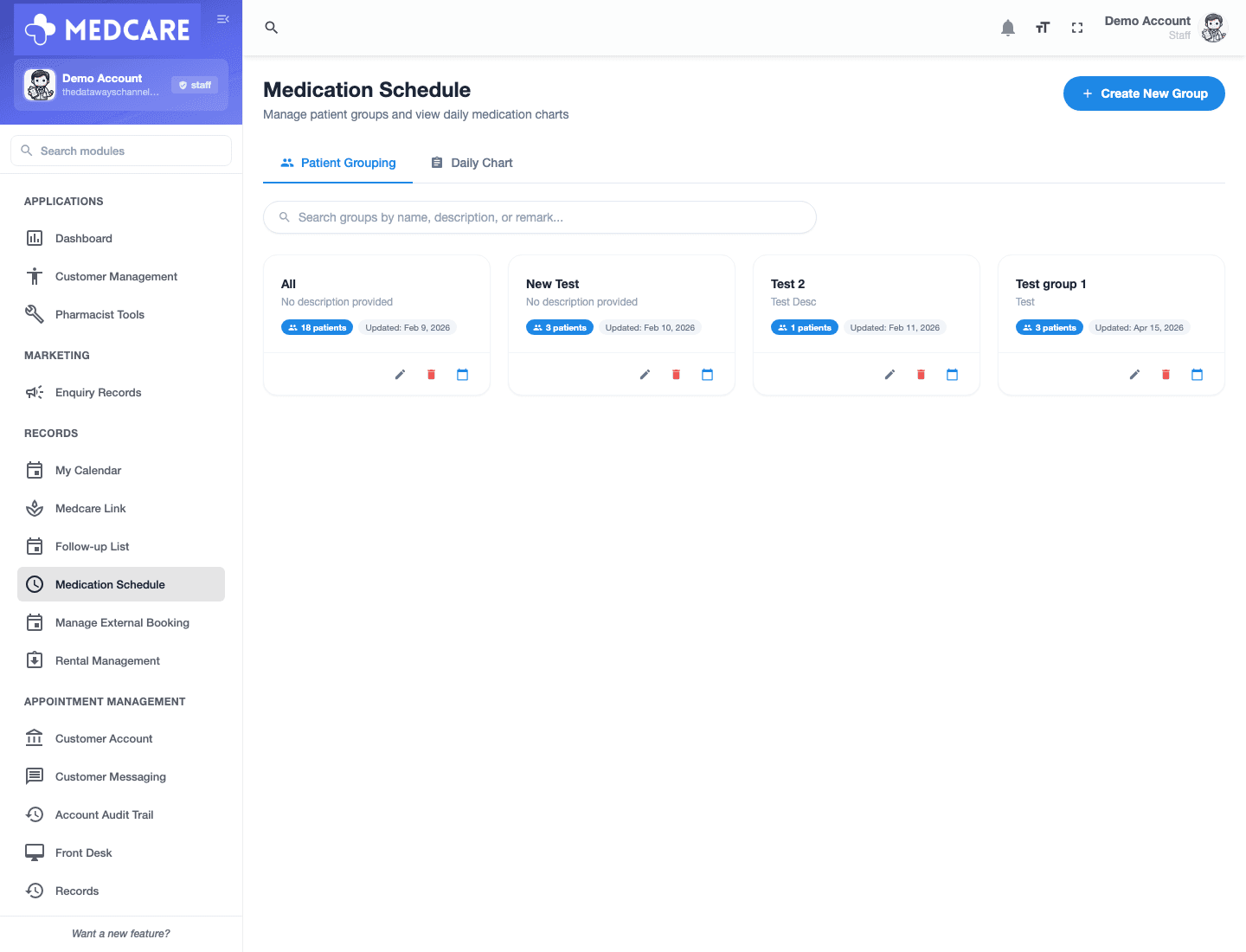The width and height of the screenshot is (1246, 952).
Task: Open My Calendar from the sidebar
Action: tap(121, 470)
